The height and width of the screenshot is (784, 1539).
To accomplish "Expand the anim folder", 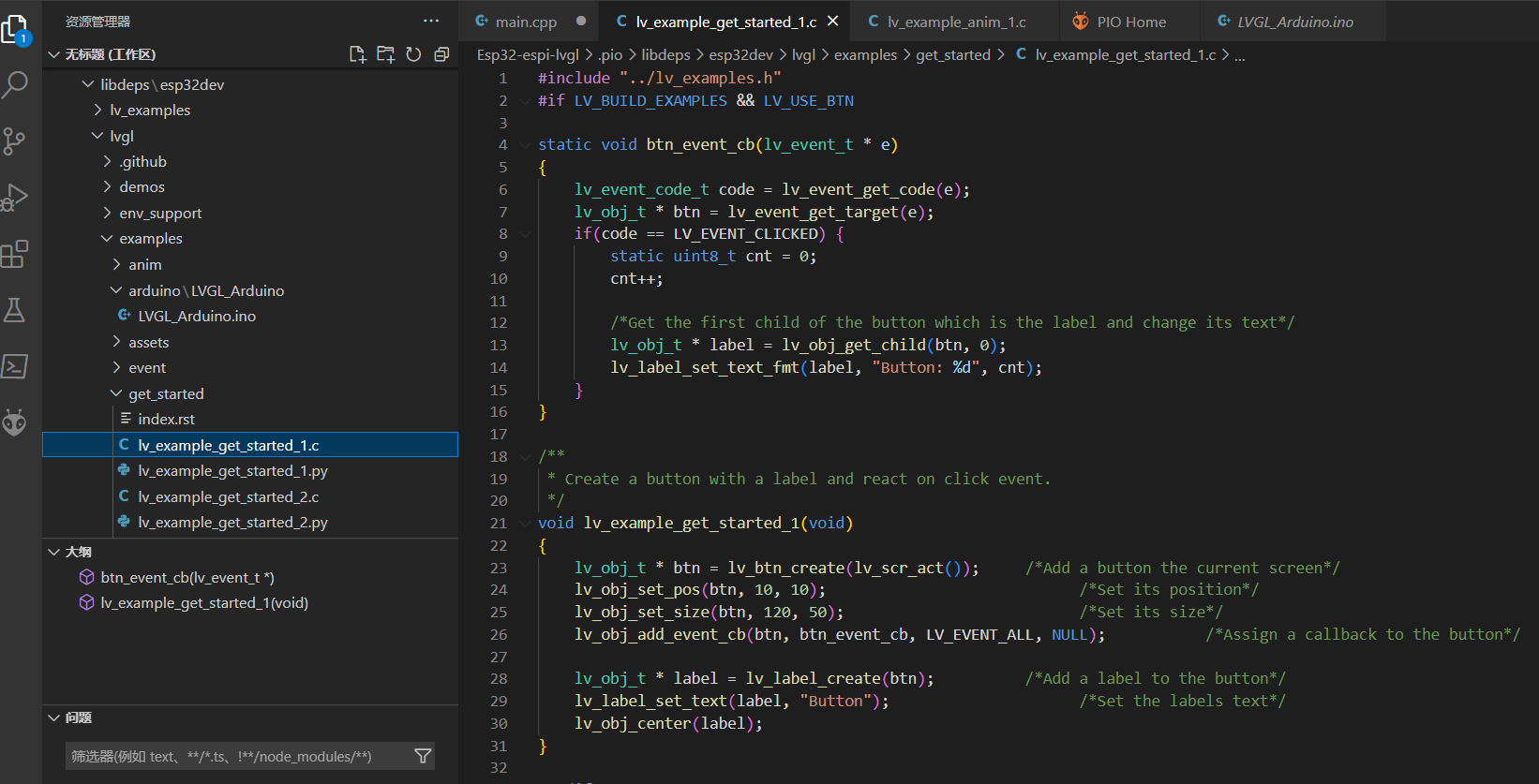I will (x=144, y=265).
